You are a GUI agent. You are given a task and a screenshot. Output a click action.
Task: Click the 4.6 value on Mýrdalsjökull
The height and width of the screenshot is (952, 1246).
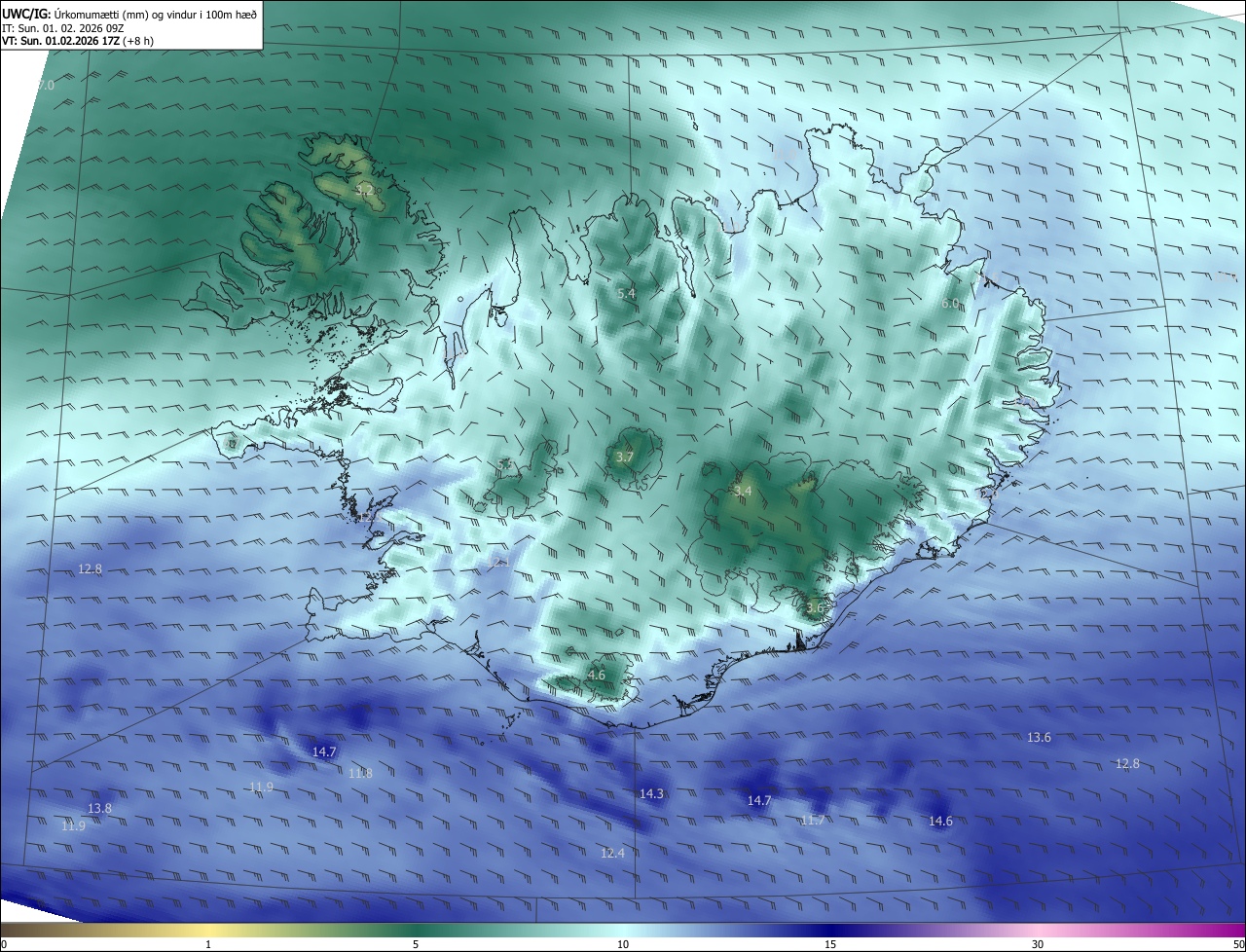(x=597, y=675)
